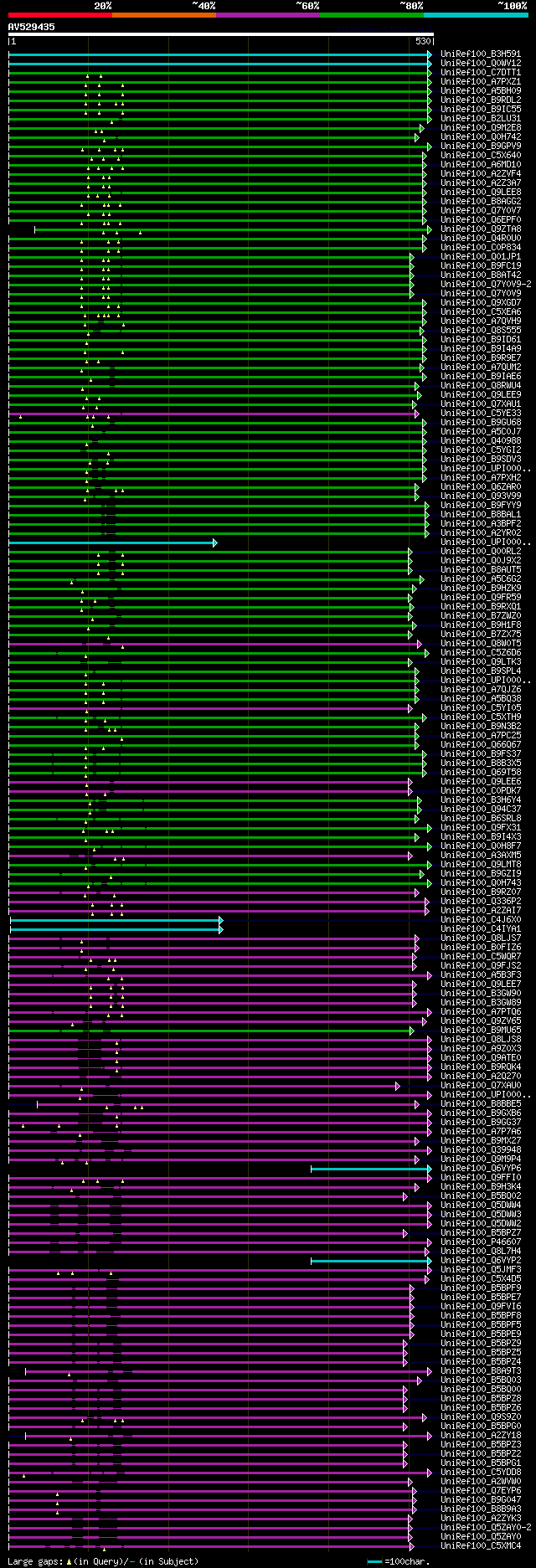Open hit UniRef100_Q0WV12

[481, 64]
